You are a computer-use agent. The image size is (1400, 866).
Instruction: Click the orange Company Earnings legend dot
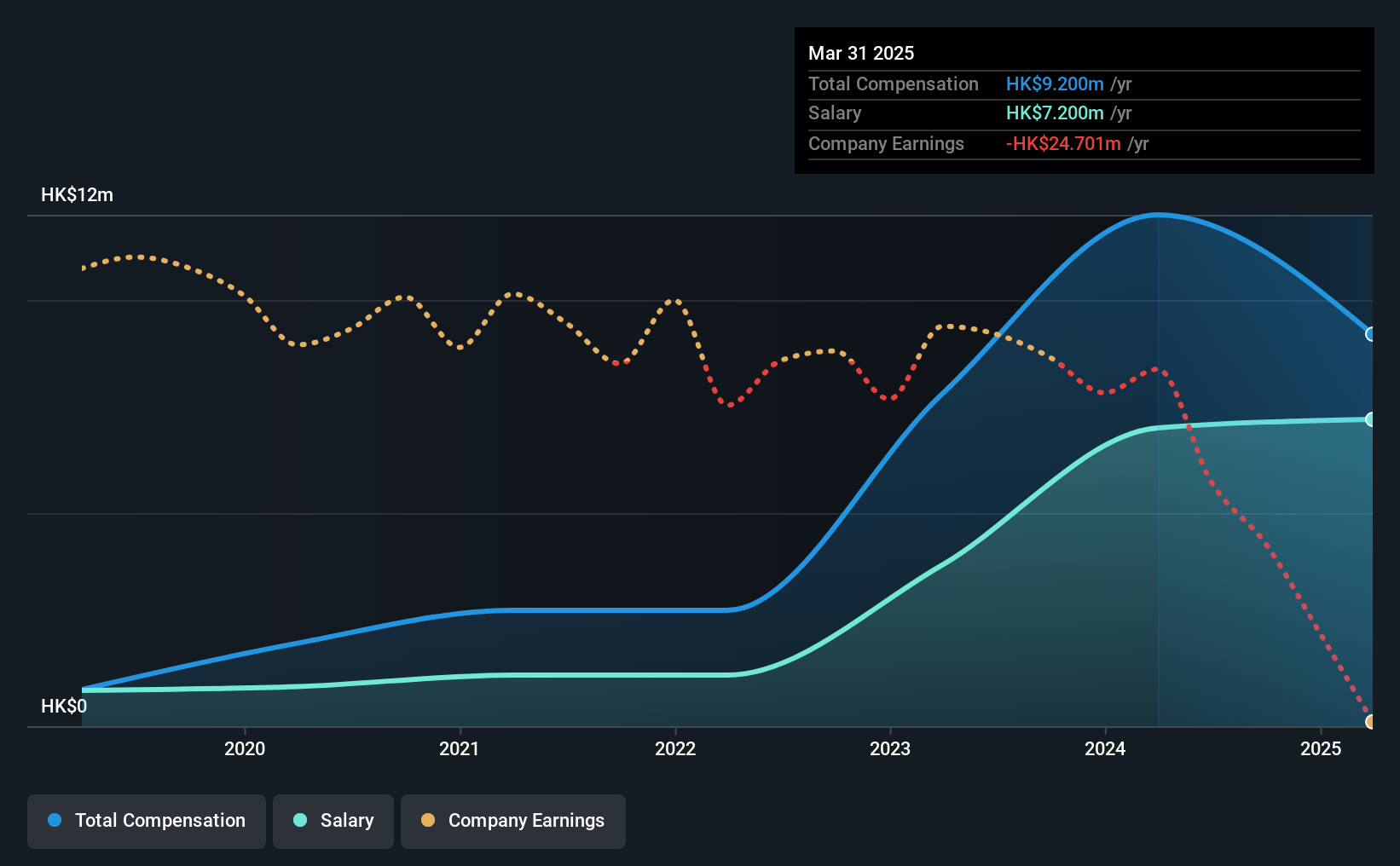428,820
